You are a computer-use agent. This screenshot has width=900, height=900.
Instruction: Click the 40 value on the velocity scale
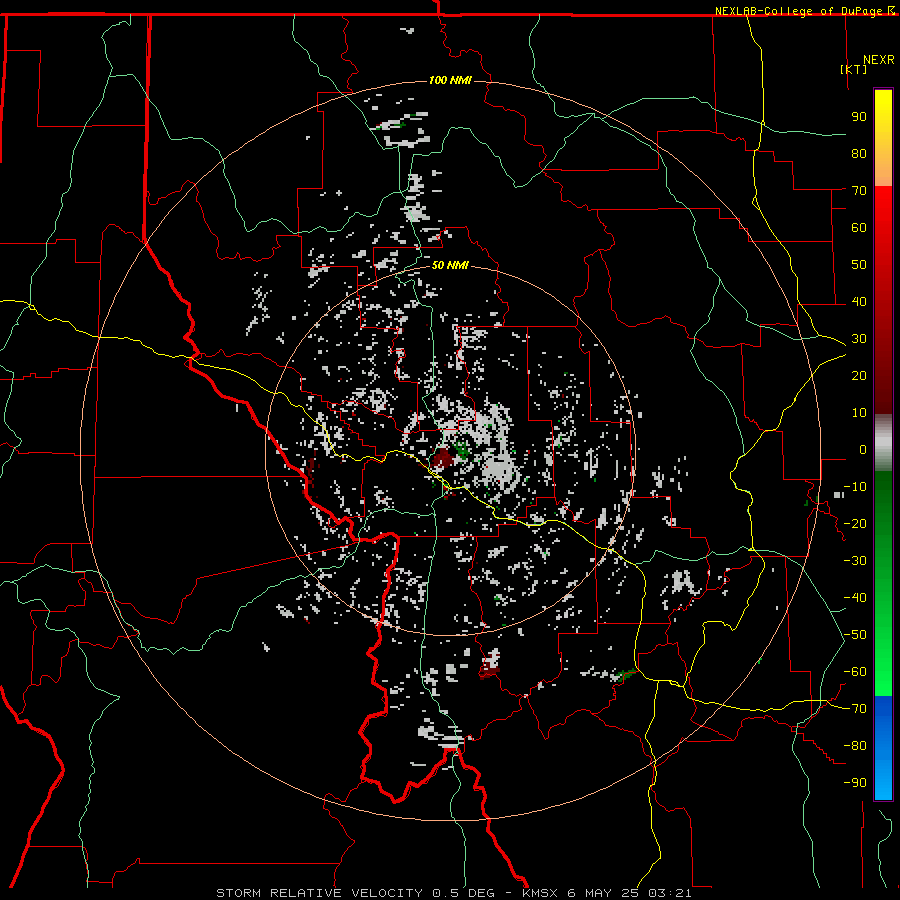[859, 302]
